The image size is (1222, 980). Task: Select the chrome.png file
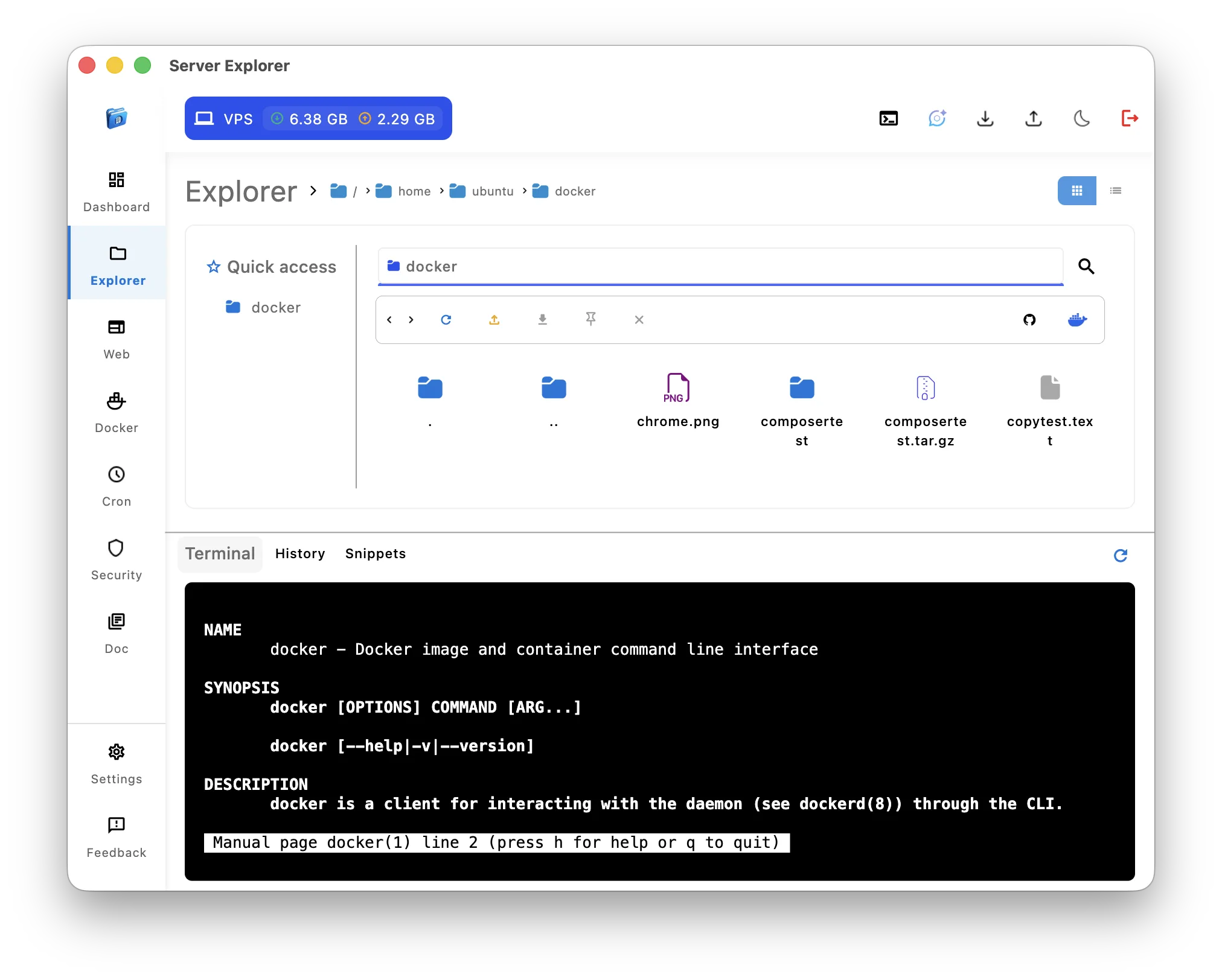[x=677, y=401]
